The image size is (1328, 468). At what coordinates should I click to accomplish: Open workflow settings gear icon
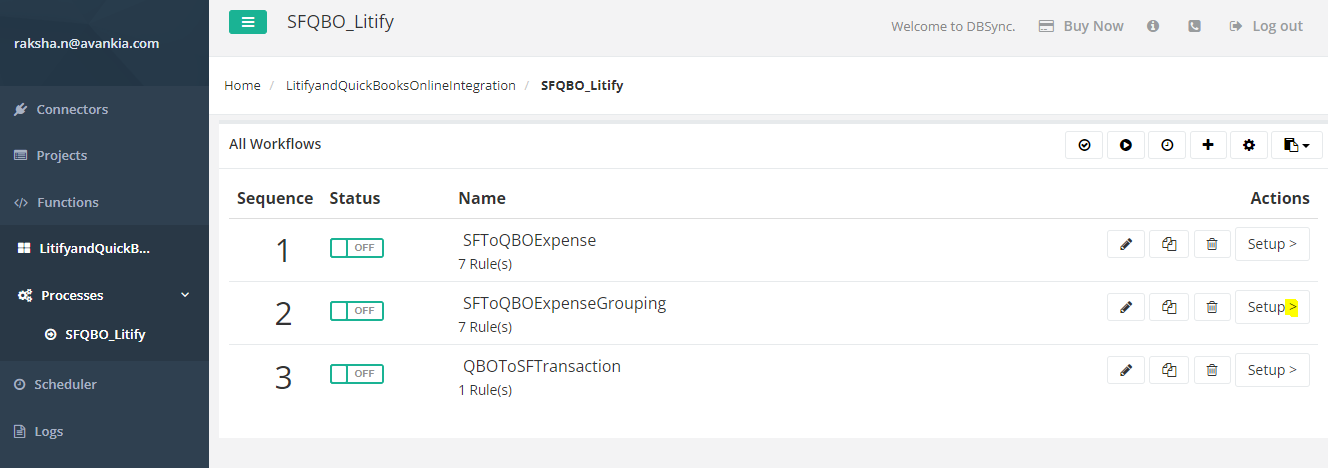click(x=1248, y=145)
